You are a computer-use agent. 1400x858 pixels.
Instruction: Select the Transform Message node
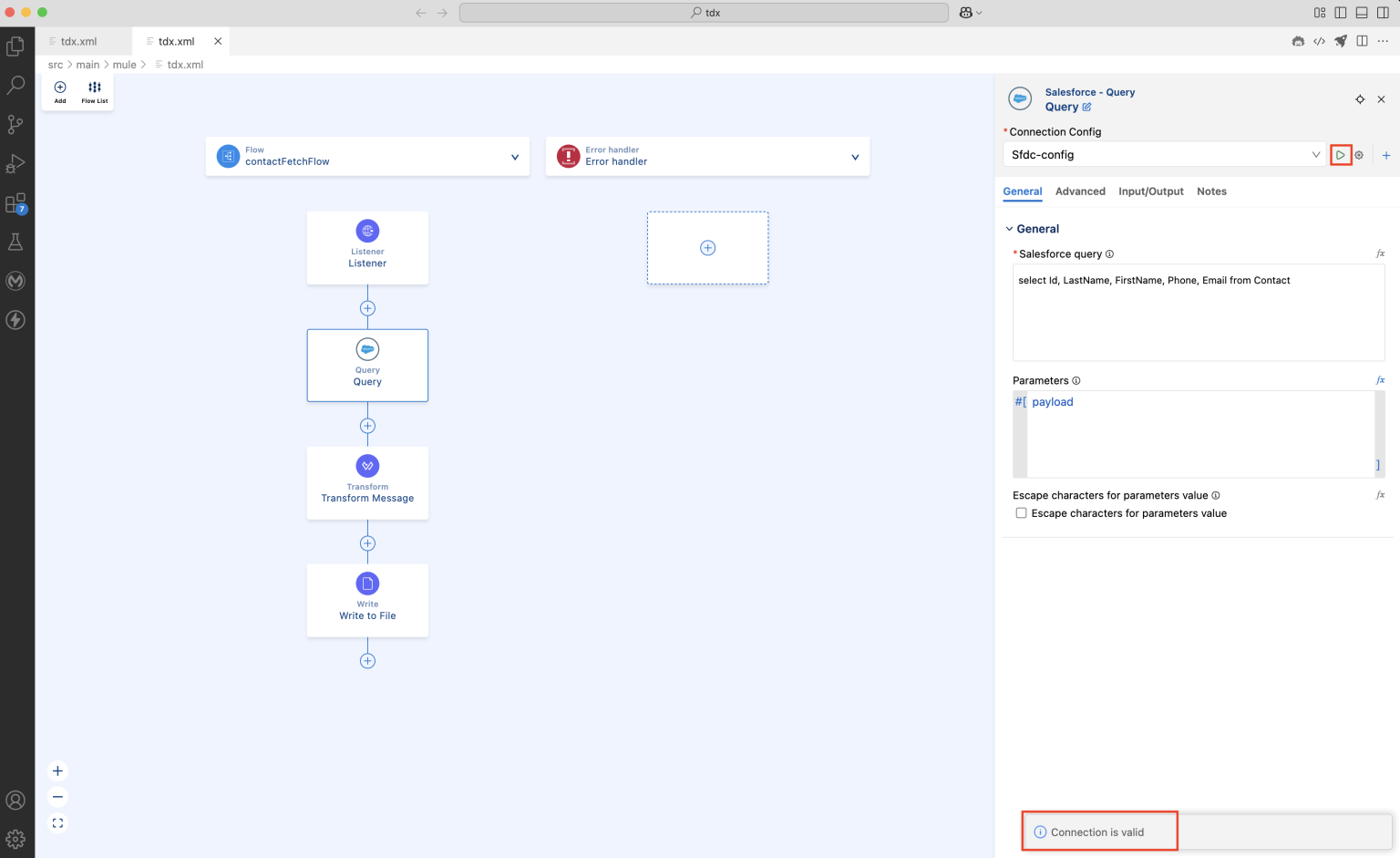(x=367, y=482)
